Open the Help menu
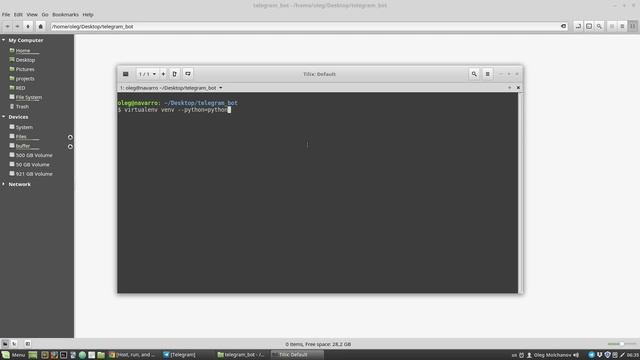The width and height of the screenshot is (640, 360). pos(88,14)
